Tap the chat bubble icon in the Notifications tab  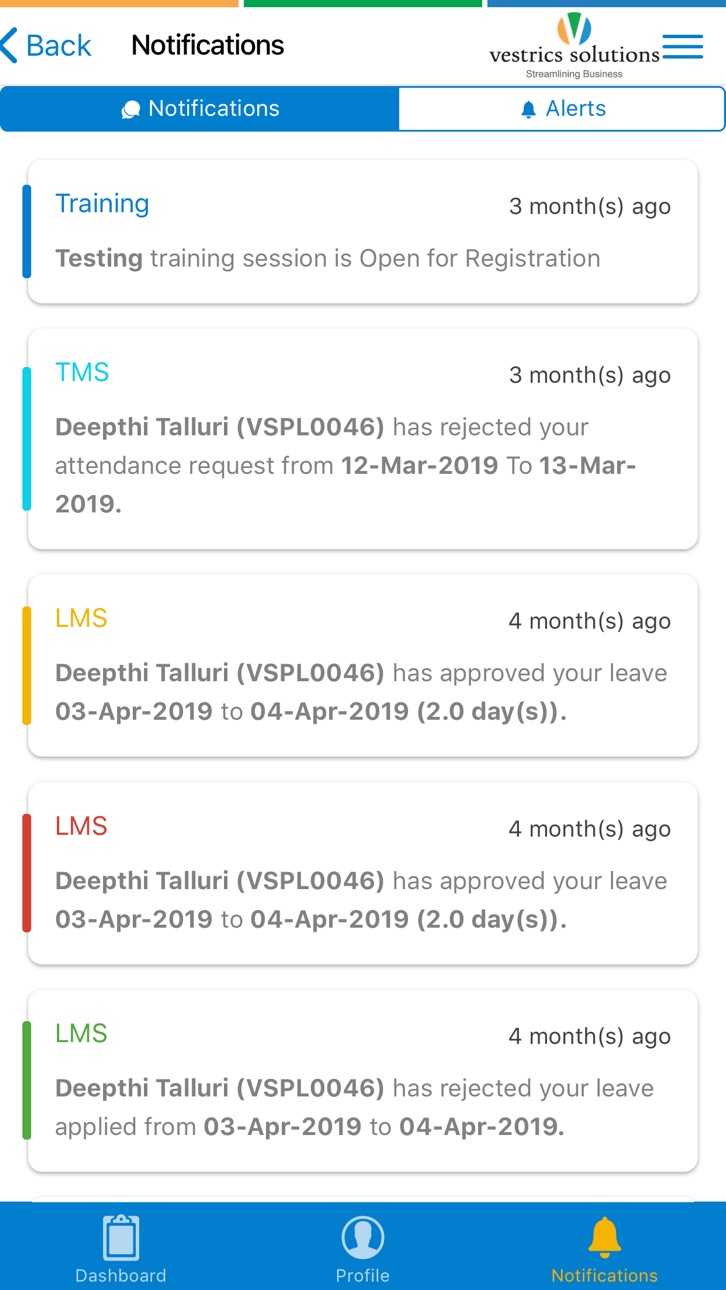(130, 110)
